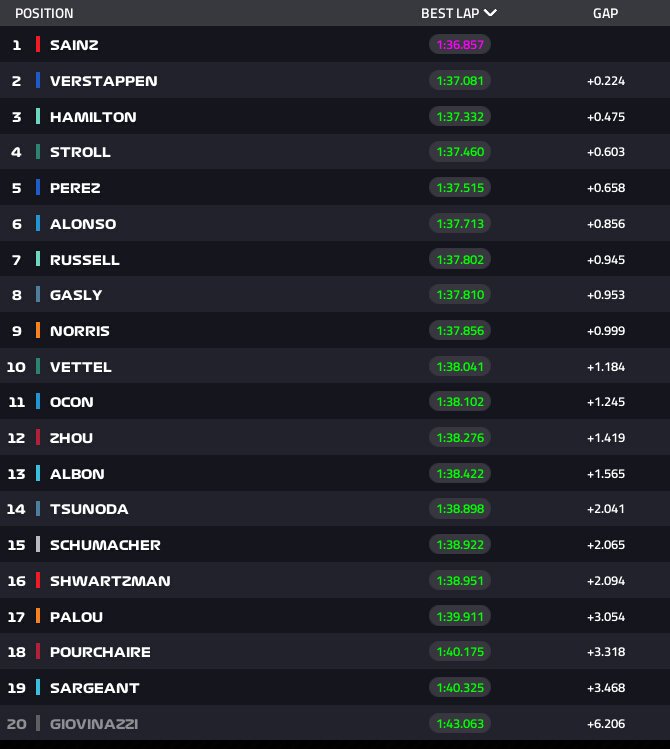
Task: Select the POURCHAIRE driver name
Action: [100, 652]
